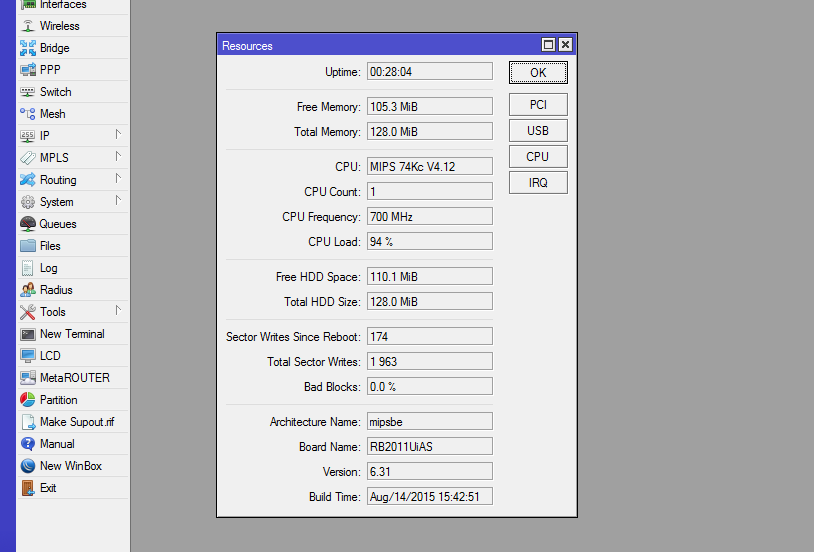Click the PCI button

(538, 105)
